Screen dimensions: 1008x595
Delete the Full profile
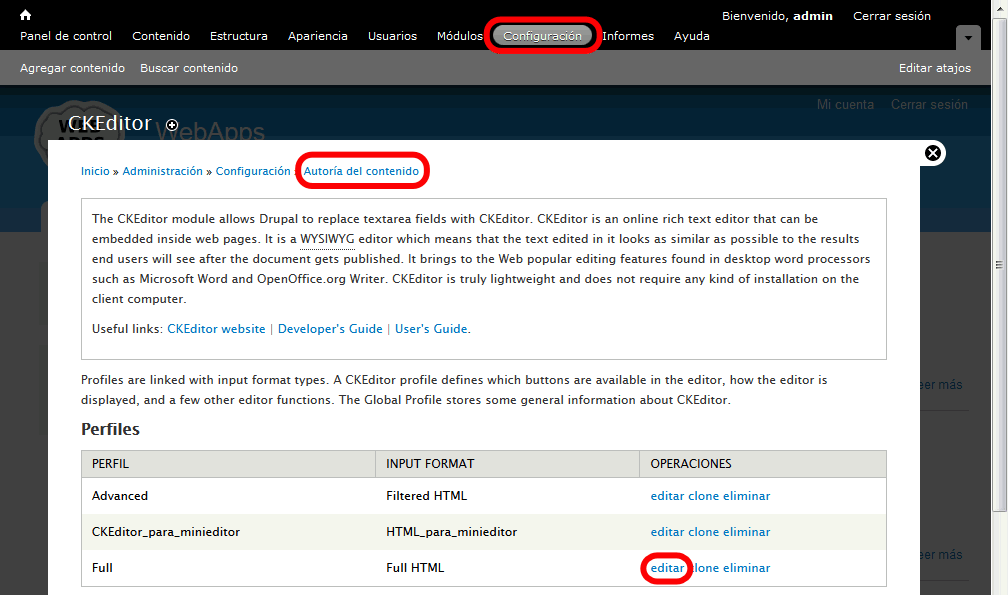tap(746, 568)
